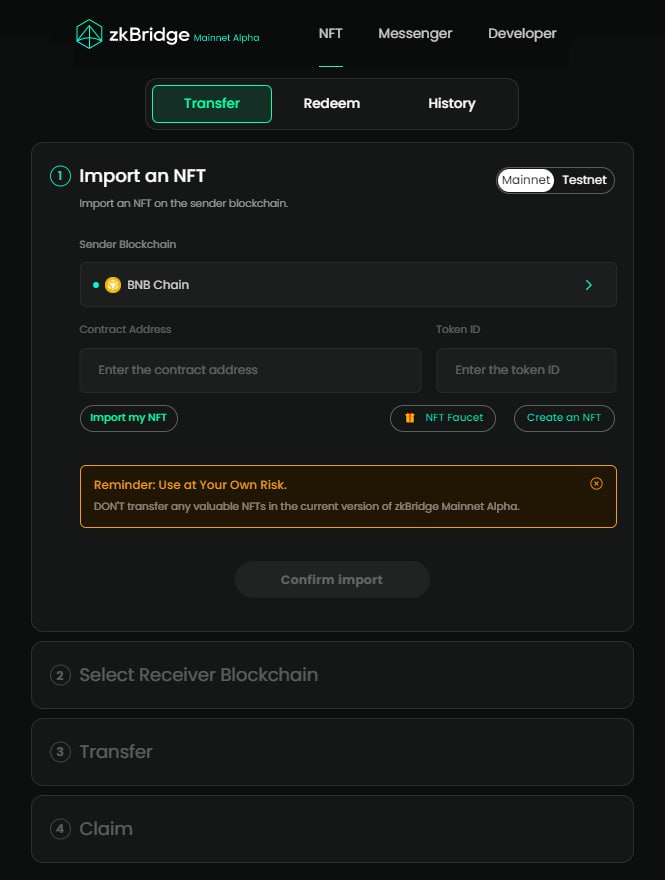This screenshot has width=665, height=880.
Task: Click the step 1 circle icon
Action: click(x=60, y=176)
